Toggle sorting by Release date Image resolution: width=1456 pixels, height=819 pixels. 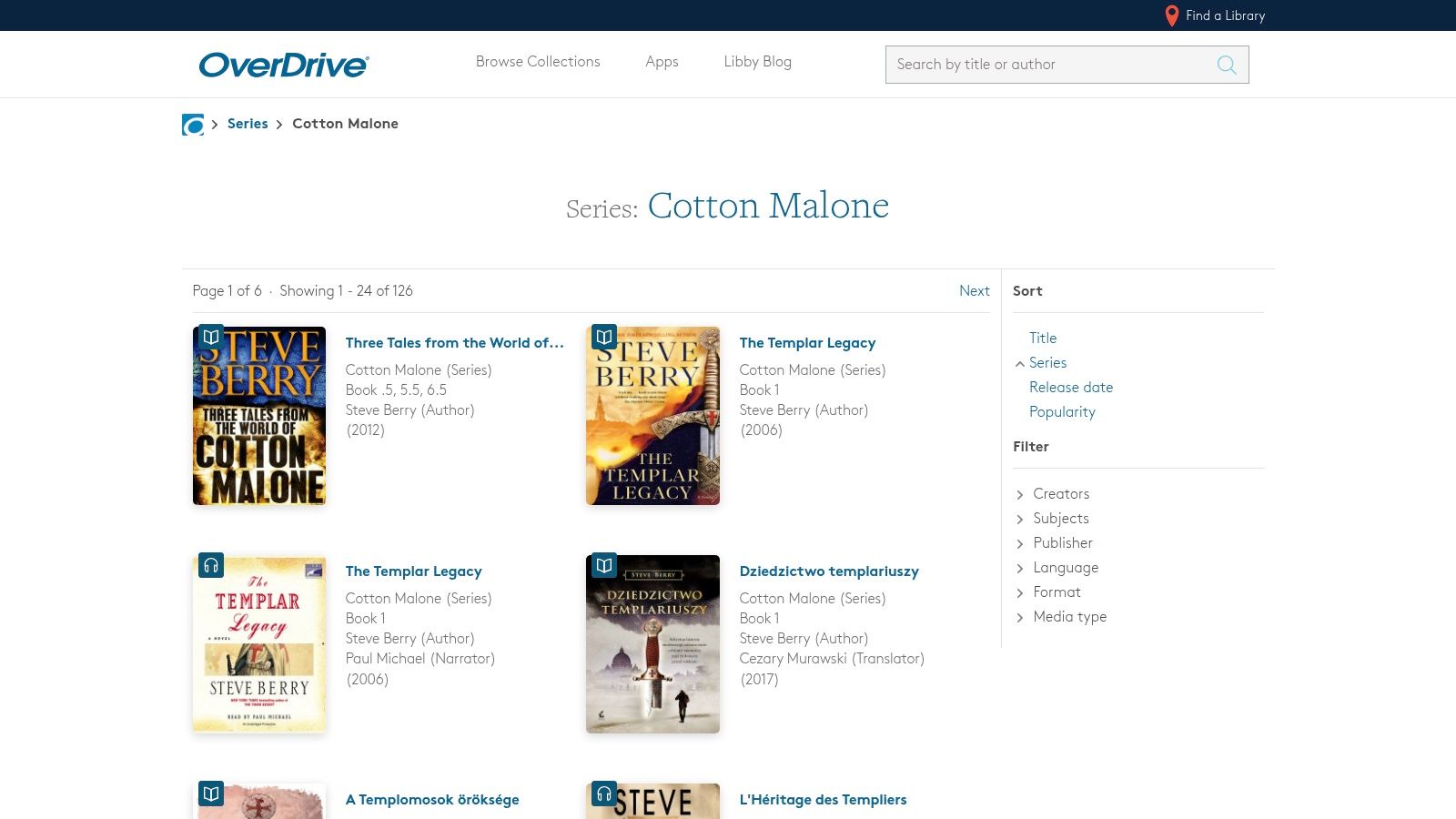[1071, 387]
